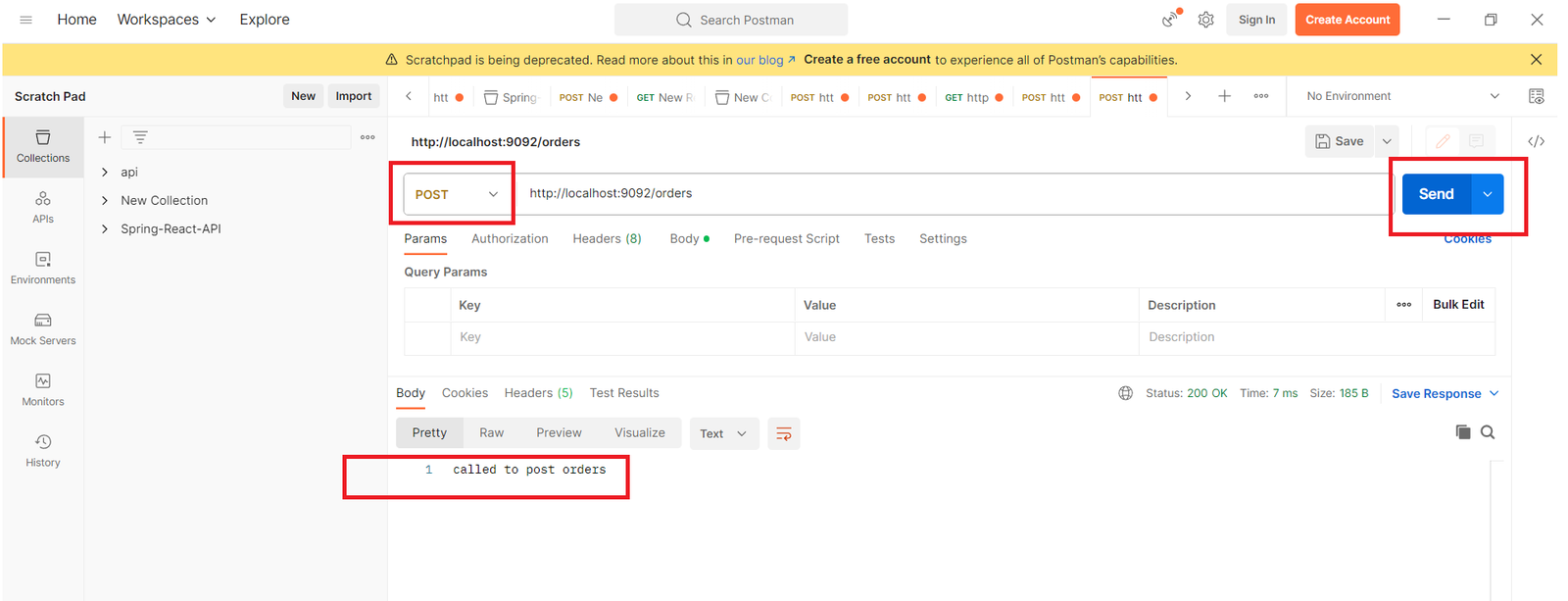This screenshot has width=1568, height=601.
Task: Switch to the Headers (8) request tab
Action: point(607,238)
